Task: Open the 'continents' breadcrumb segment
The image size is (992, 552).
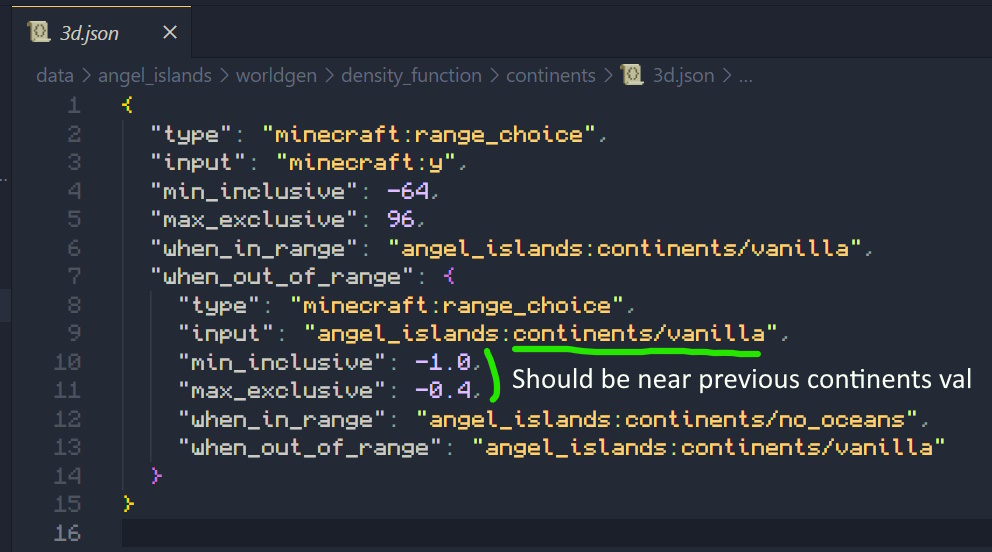Action: [550, 75]
